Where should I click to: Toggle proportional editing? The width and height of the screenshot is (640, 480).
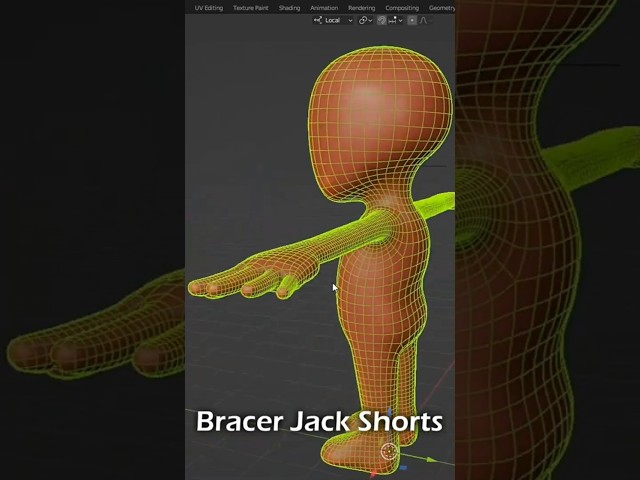(412, 20)
